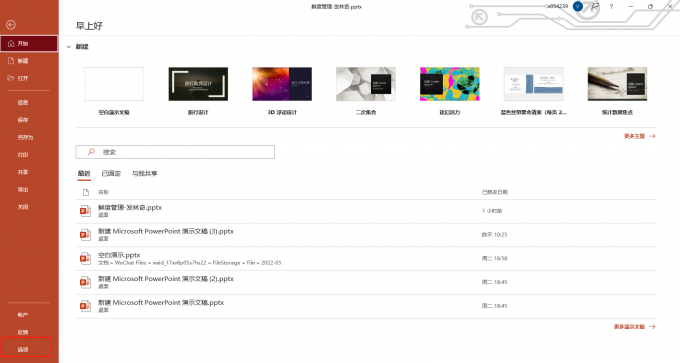Pick the pencil sketch template
The width and height of the screenshot is (680, 363).
tap(617, 84)
